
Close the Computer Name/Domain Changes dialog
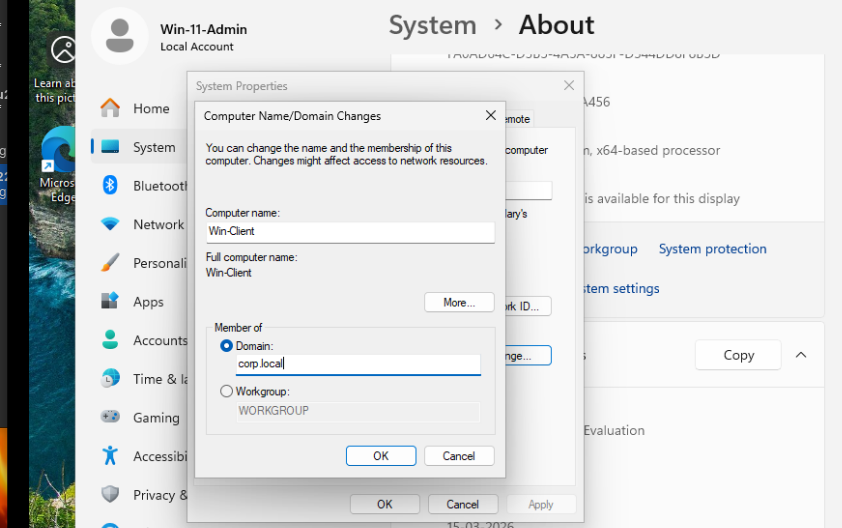[490, 116]
